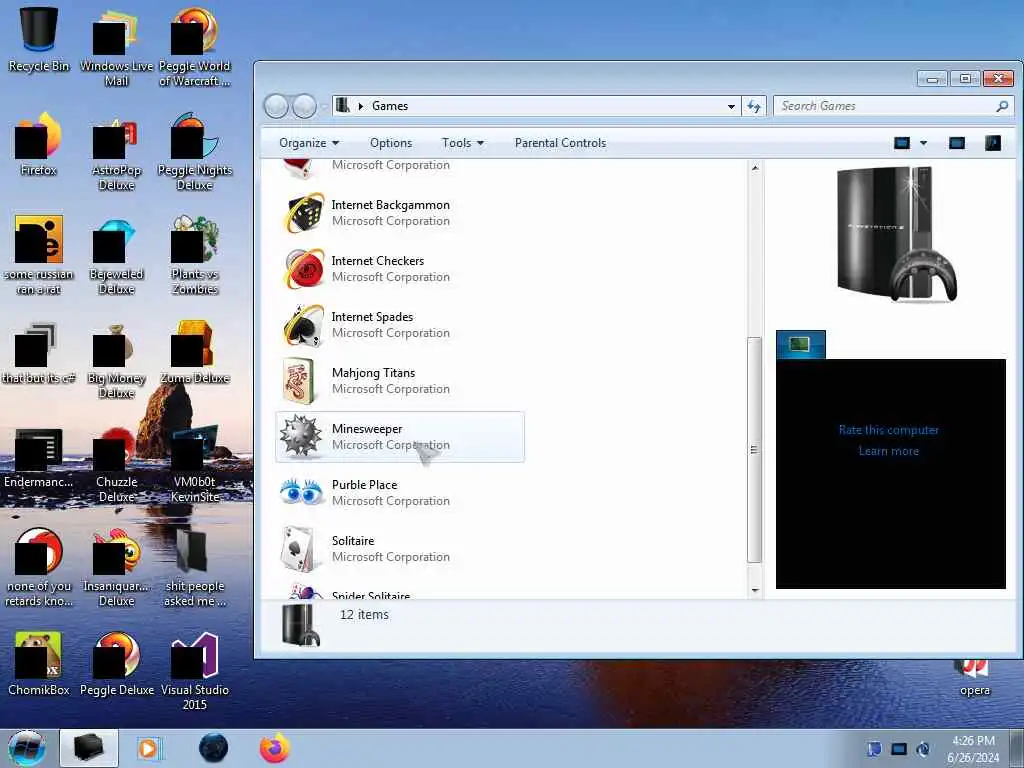Screen dimensions: 1024x768
Task: Click Learn more link
Action: tap(889, 451)
